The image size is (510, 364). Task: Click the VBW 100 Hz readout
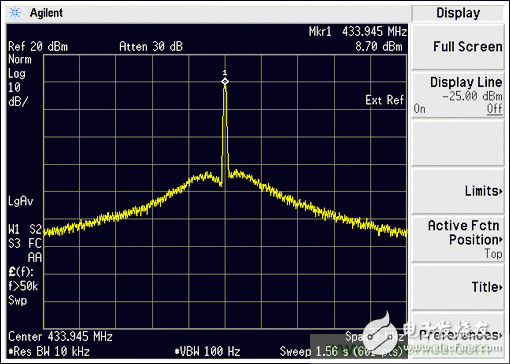(x=207, y=351)
